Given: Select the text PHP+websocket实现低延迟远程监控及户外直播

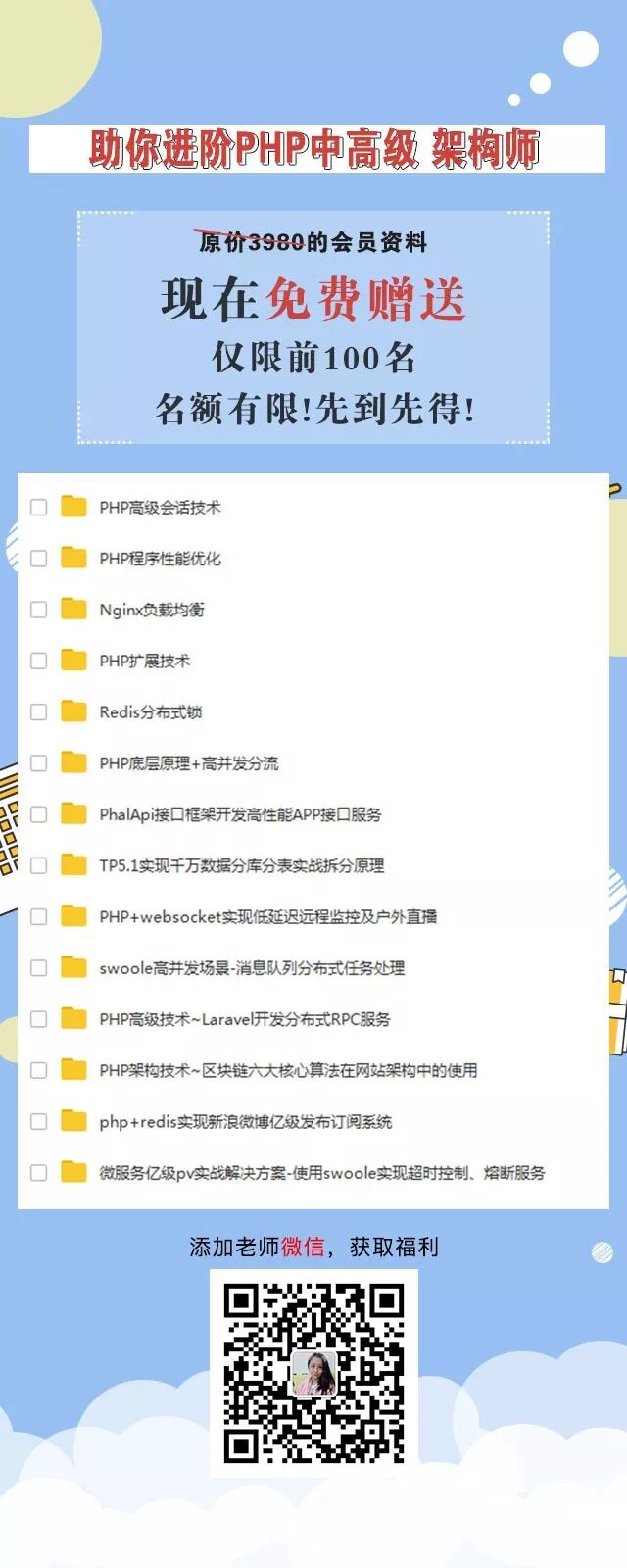Looking at the screenshot, I should tap(267, 917).
